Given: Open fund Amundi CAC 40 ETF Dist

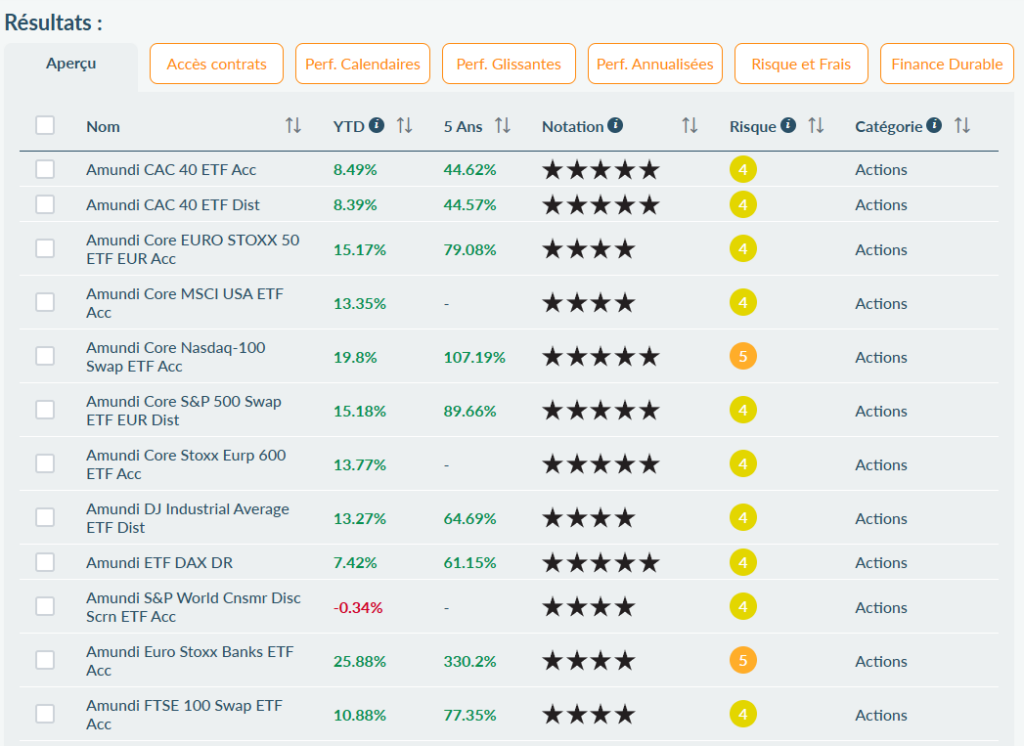Looking at the screenshot, I should tap(173, 205).
